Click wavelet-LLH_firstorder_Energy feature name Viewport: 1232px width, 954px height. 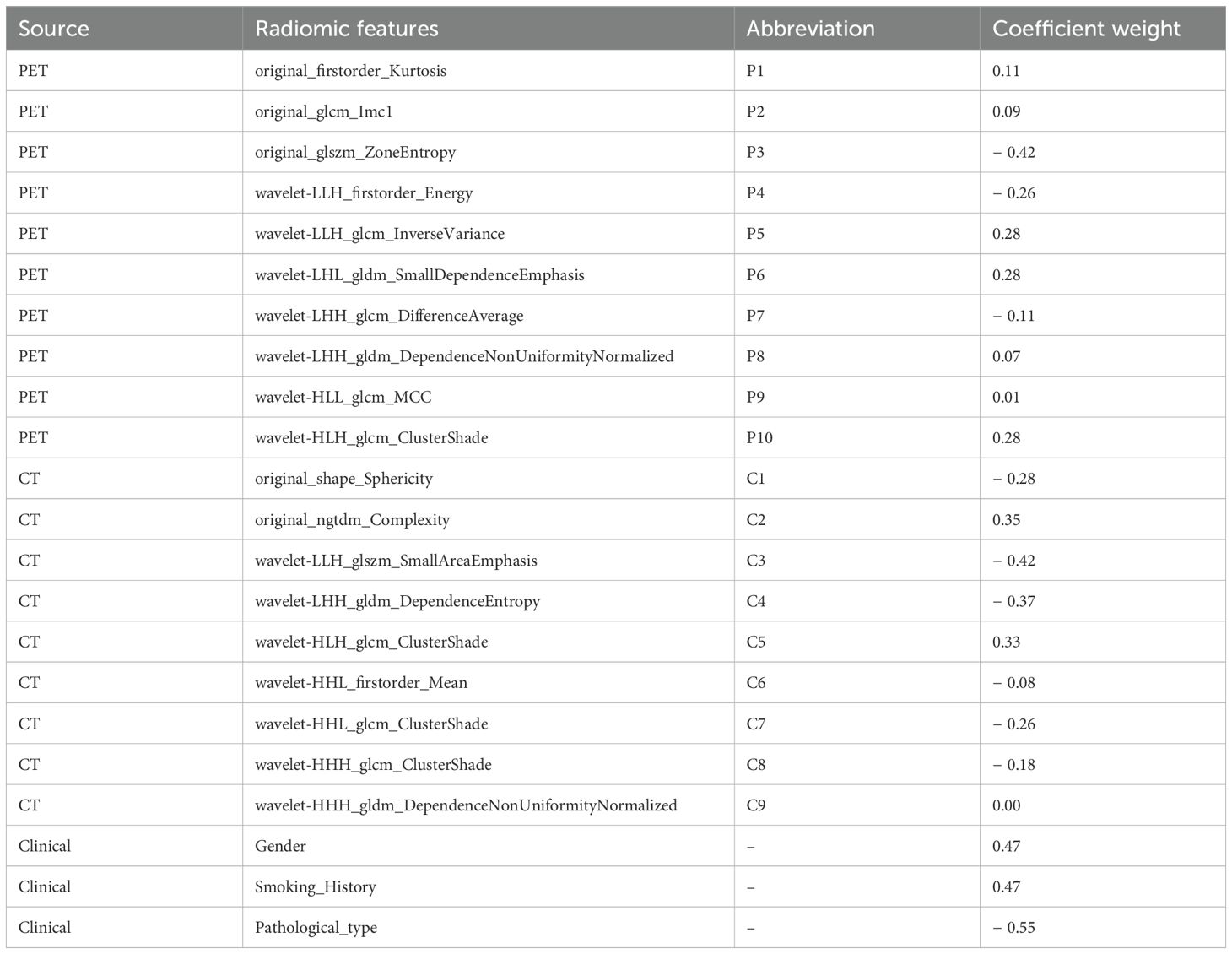pos(364,193)
